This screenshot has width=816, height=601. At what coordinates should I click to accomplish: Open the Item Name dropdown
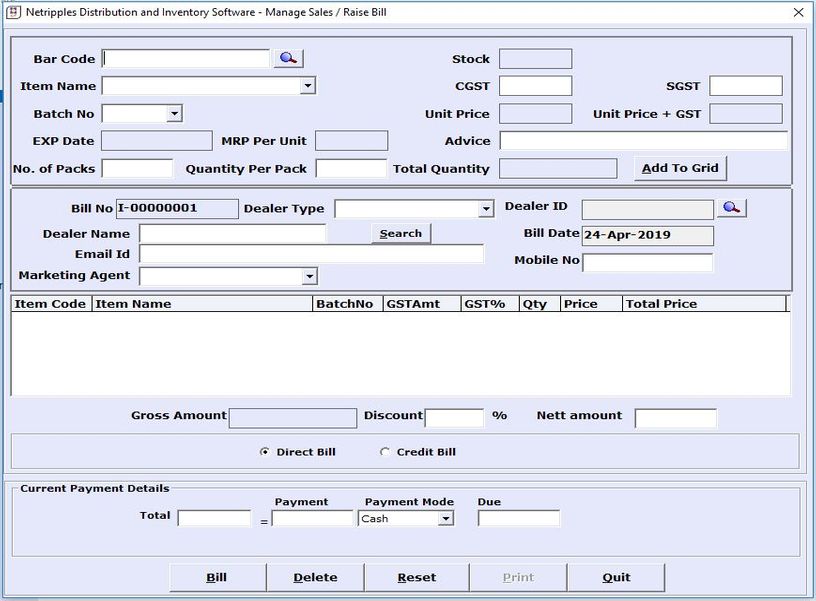(x=308, y=85)
